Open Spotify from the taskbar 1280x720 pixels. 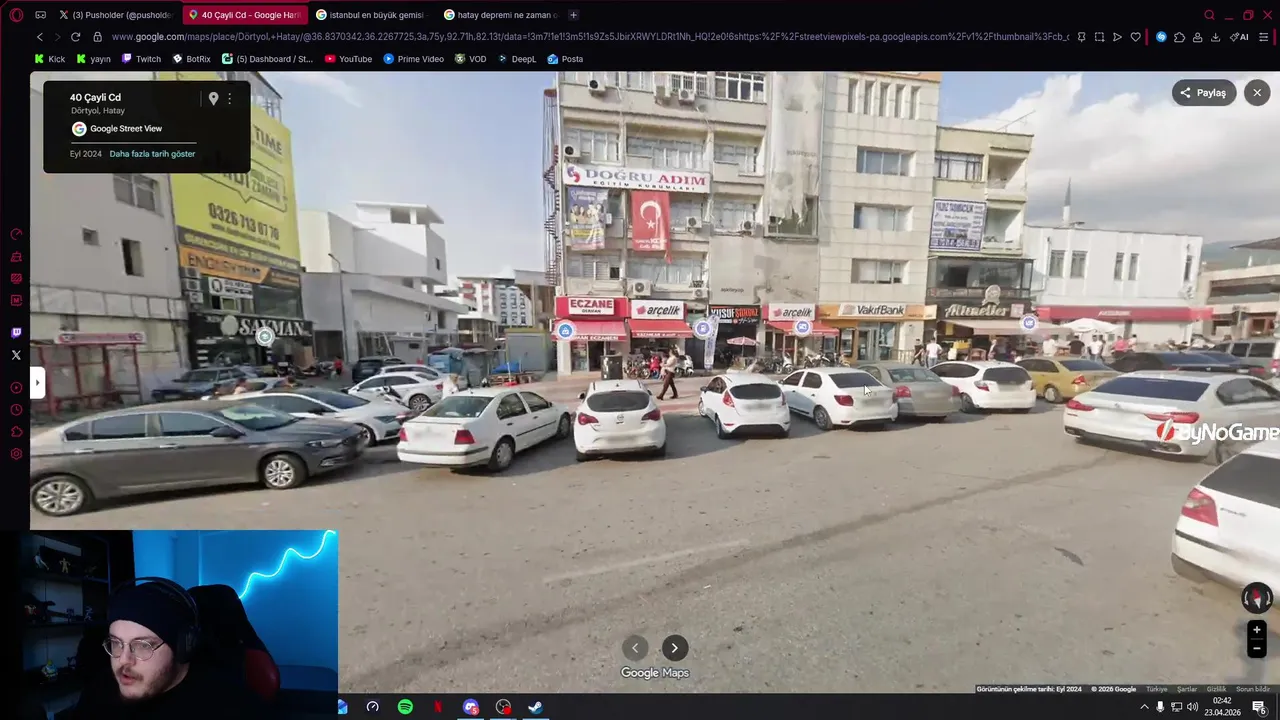(x=405, y=707)
